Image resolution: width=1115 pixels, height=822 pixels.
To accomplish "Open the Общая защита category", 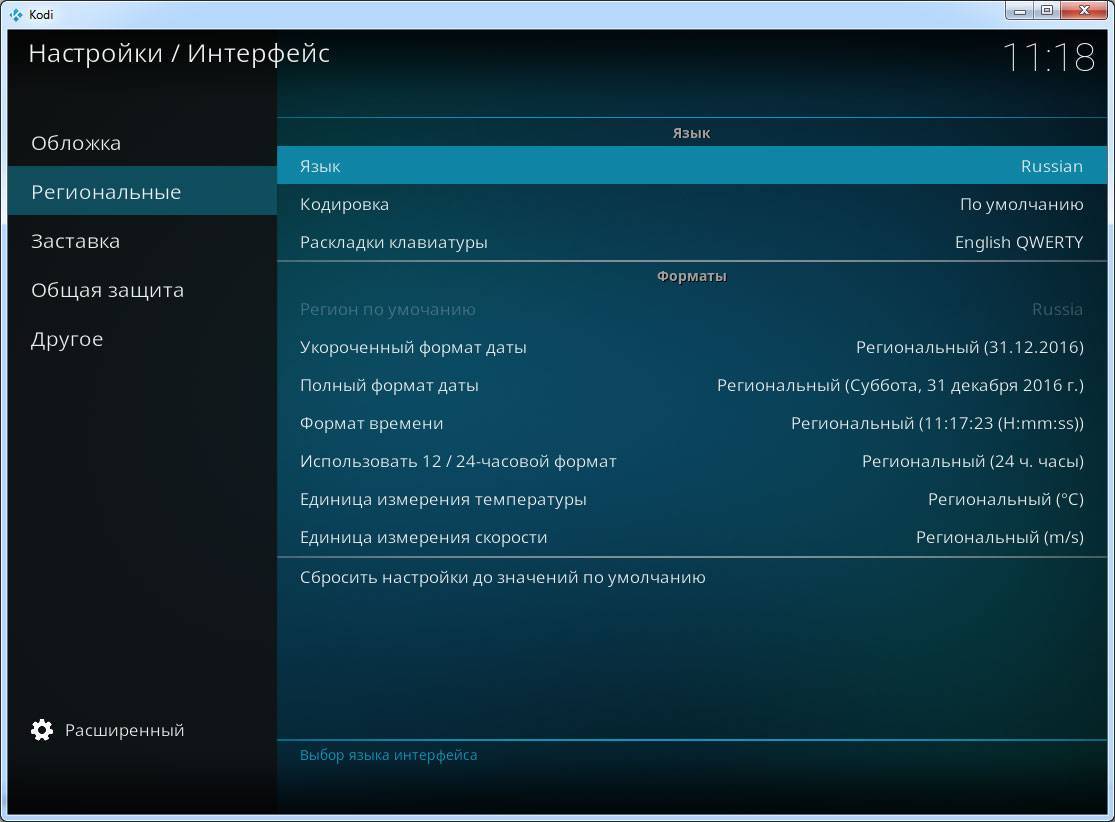I will point(107,290).
